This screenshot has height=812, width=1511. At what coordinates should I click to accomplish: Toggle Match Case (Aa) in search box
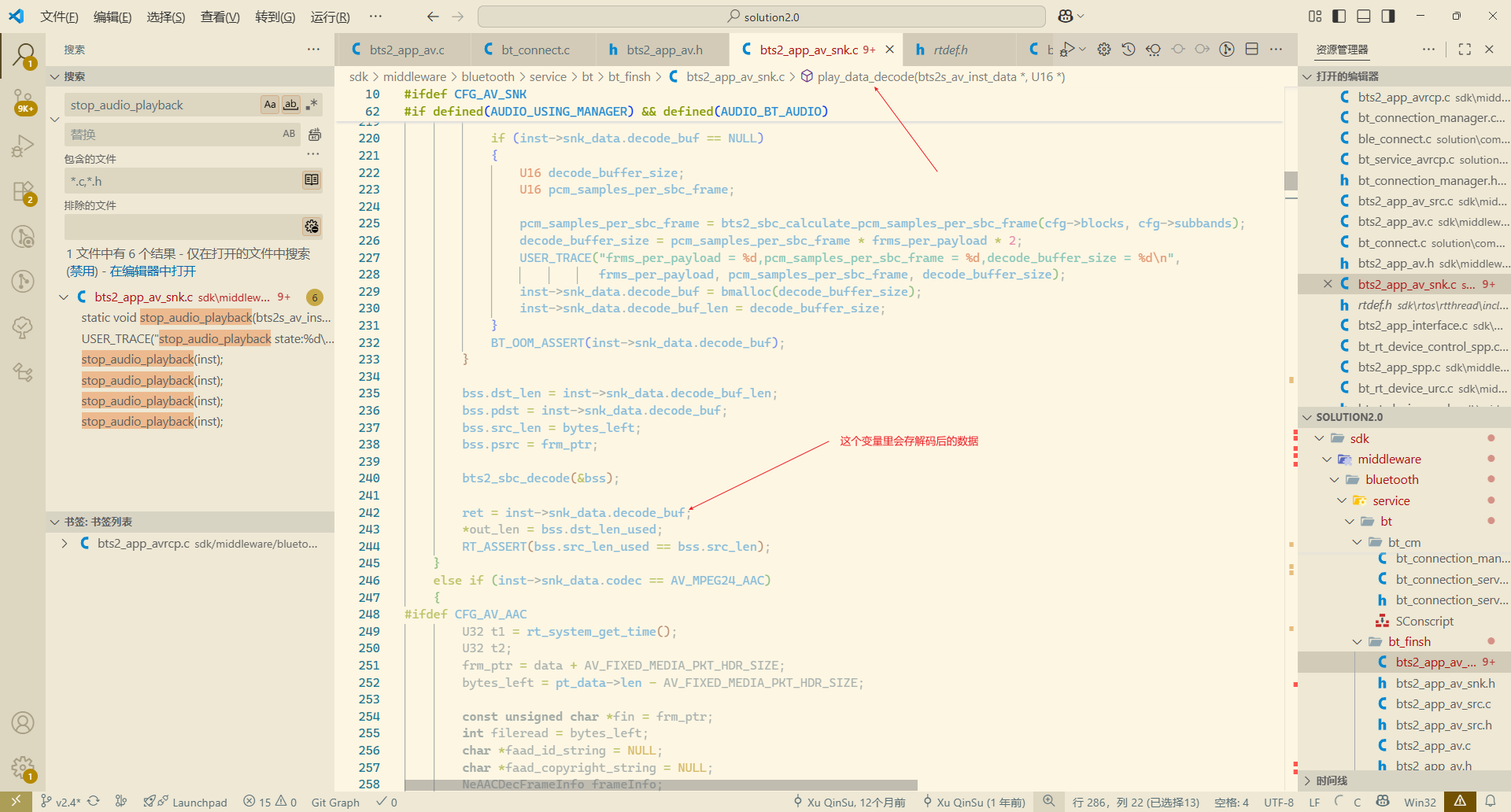(x=270, y=105)
